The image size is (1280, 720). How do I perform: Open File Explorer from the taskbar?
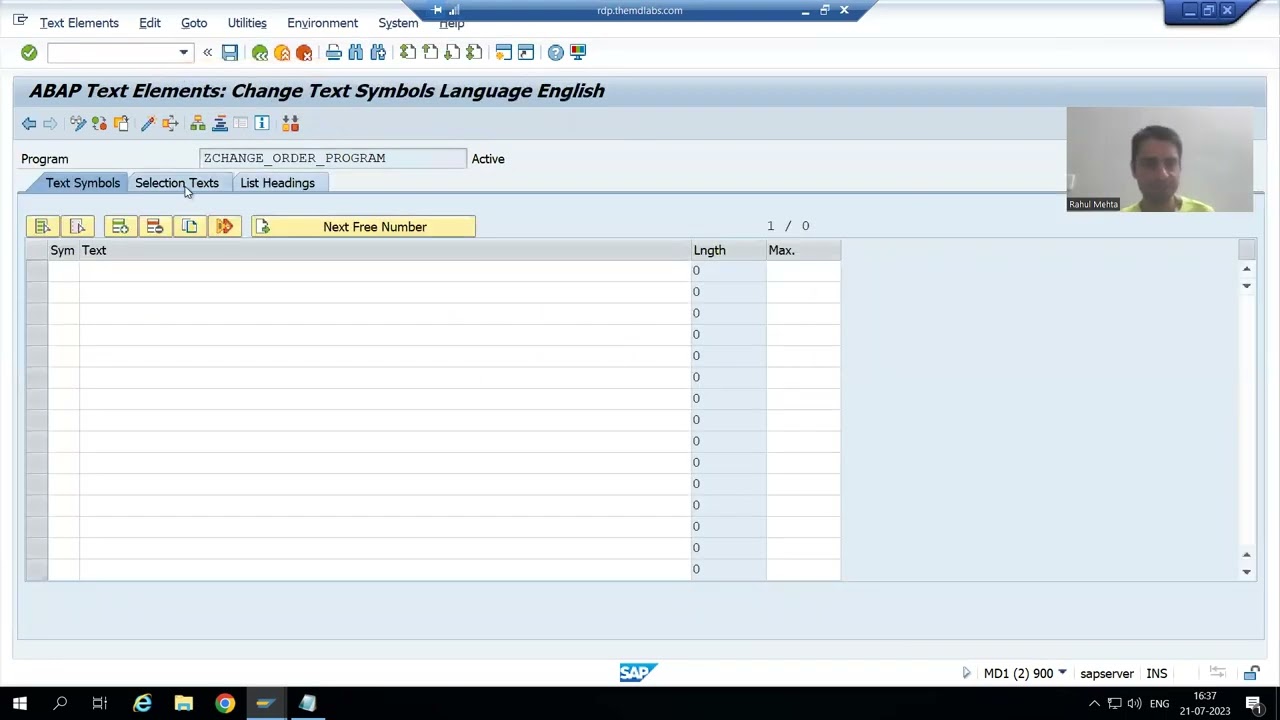click(184, 704)
